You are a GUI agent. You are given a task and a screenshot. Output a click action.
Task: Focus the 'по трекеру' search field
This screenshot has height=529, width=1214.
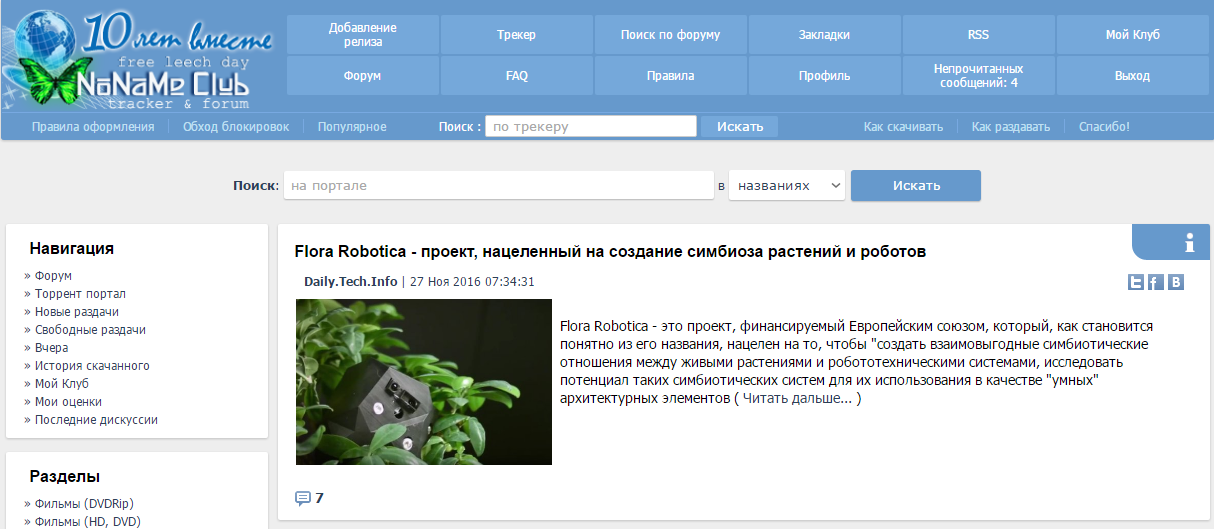591,127
